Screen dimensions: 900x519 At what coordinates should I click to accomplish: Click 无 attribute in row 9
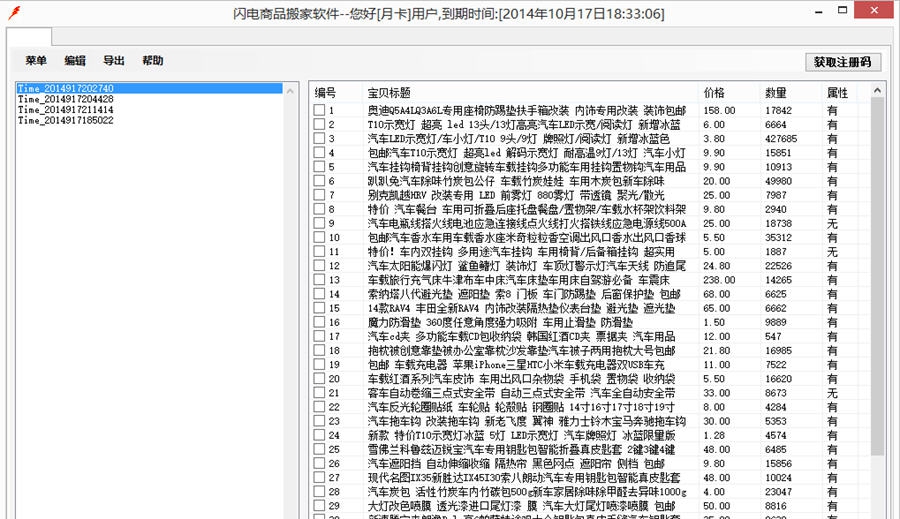click(x=832, y=223)
